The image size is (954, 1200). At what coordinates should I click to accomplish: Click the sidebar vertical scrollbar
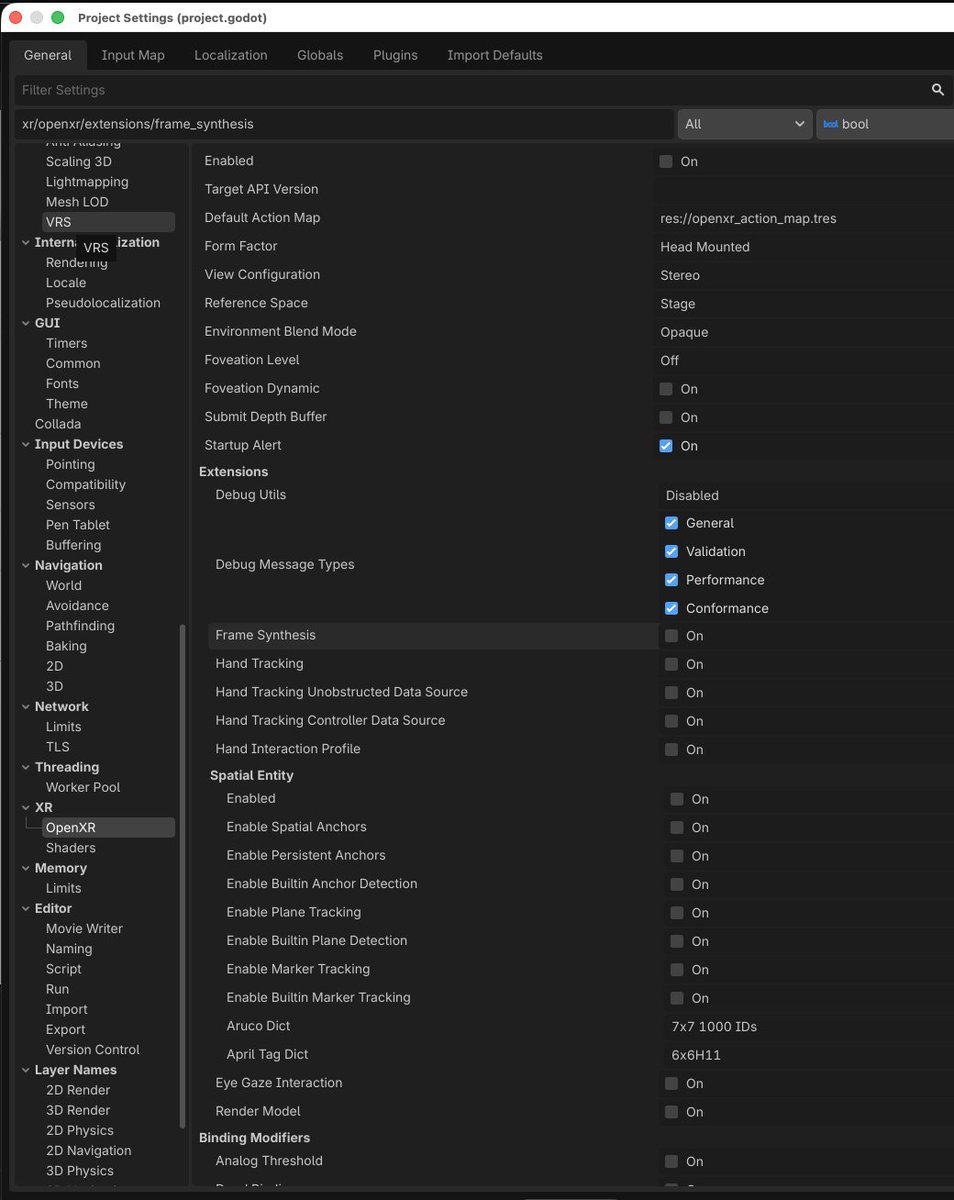(x=182, y=876)
